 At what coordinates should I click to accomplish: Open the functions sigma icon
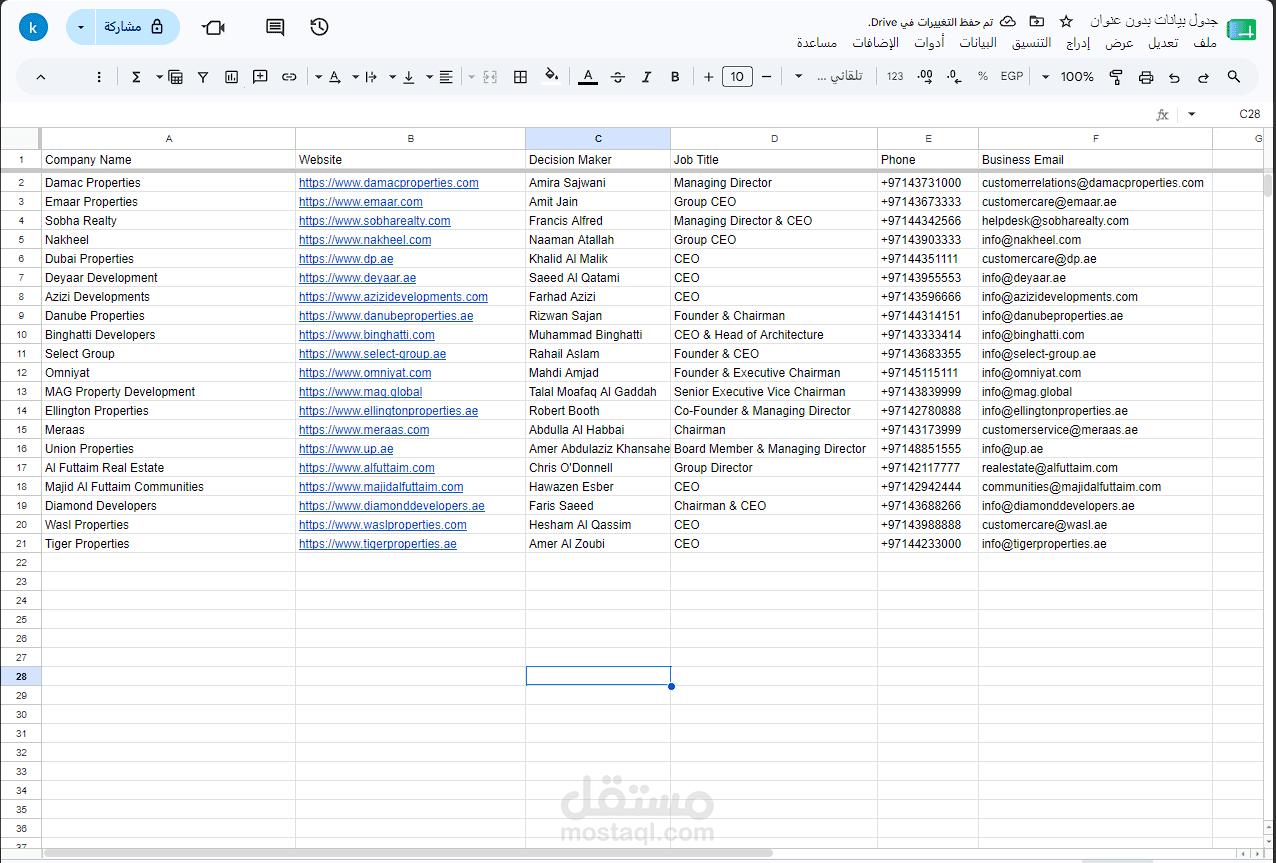click(137, 77)
